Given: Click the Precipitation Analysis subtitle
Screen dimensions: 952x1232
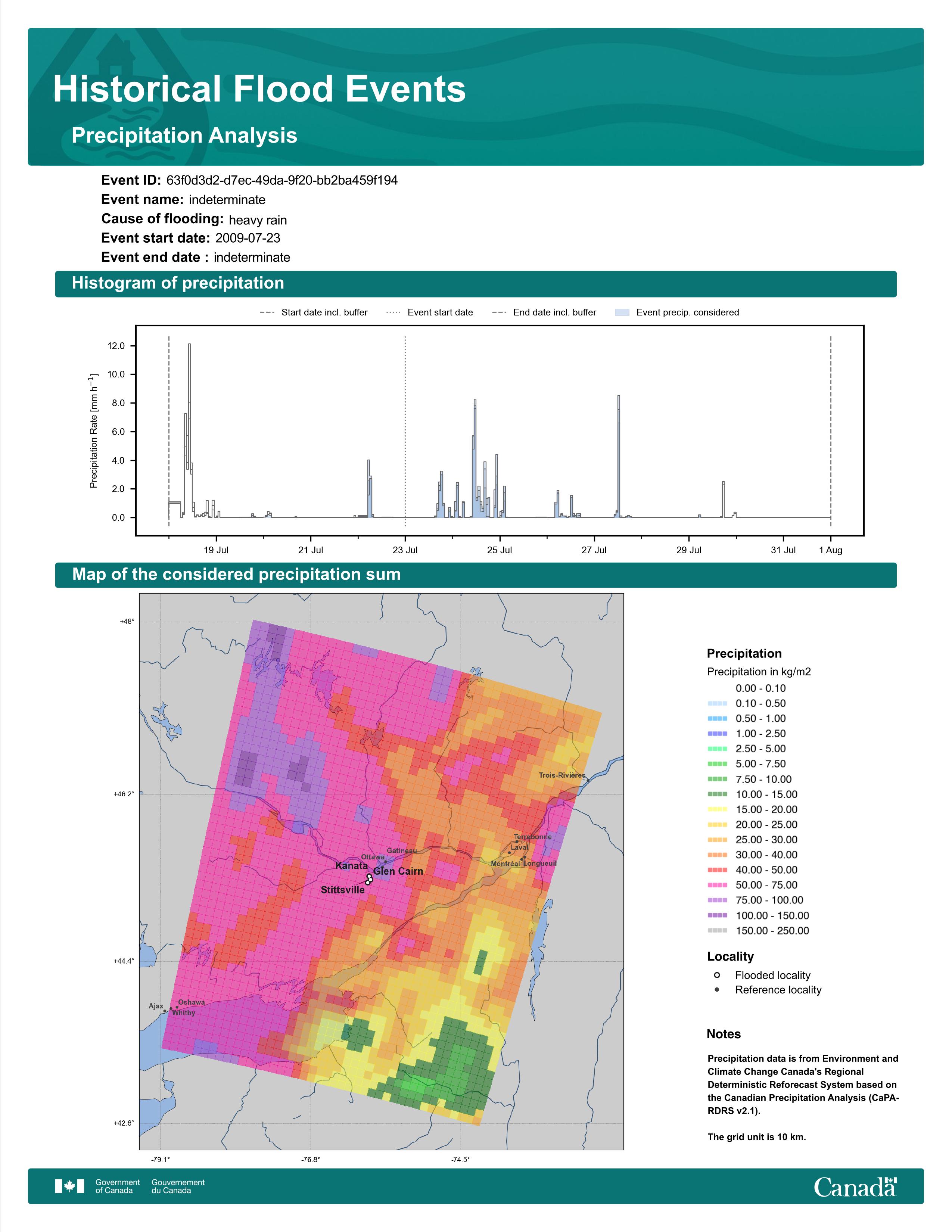Looking at the screenshot, I should click(x=184, y=136).
